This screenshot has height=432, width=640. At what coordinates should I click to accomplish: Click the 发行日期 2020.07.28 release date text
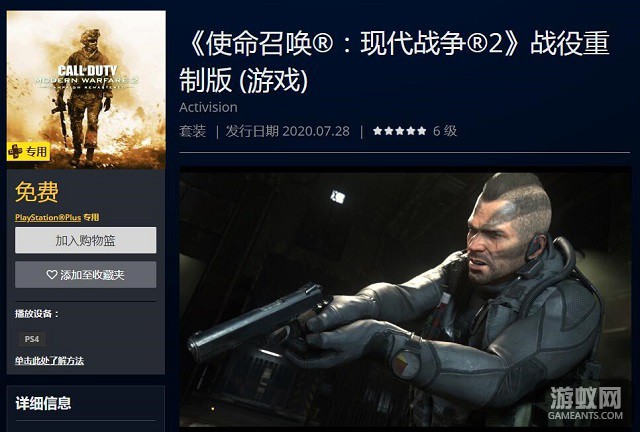[x=287, y=131]
